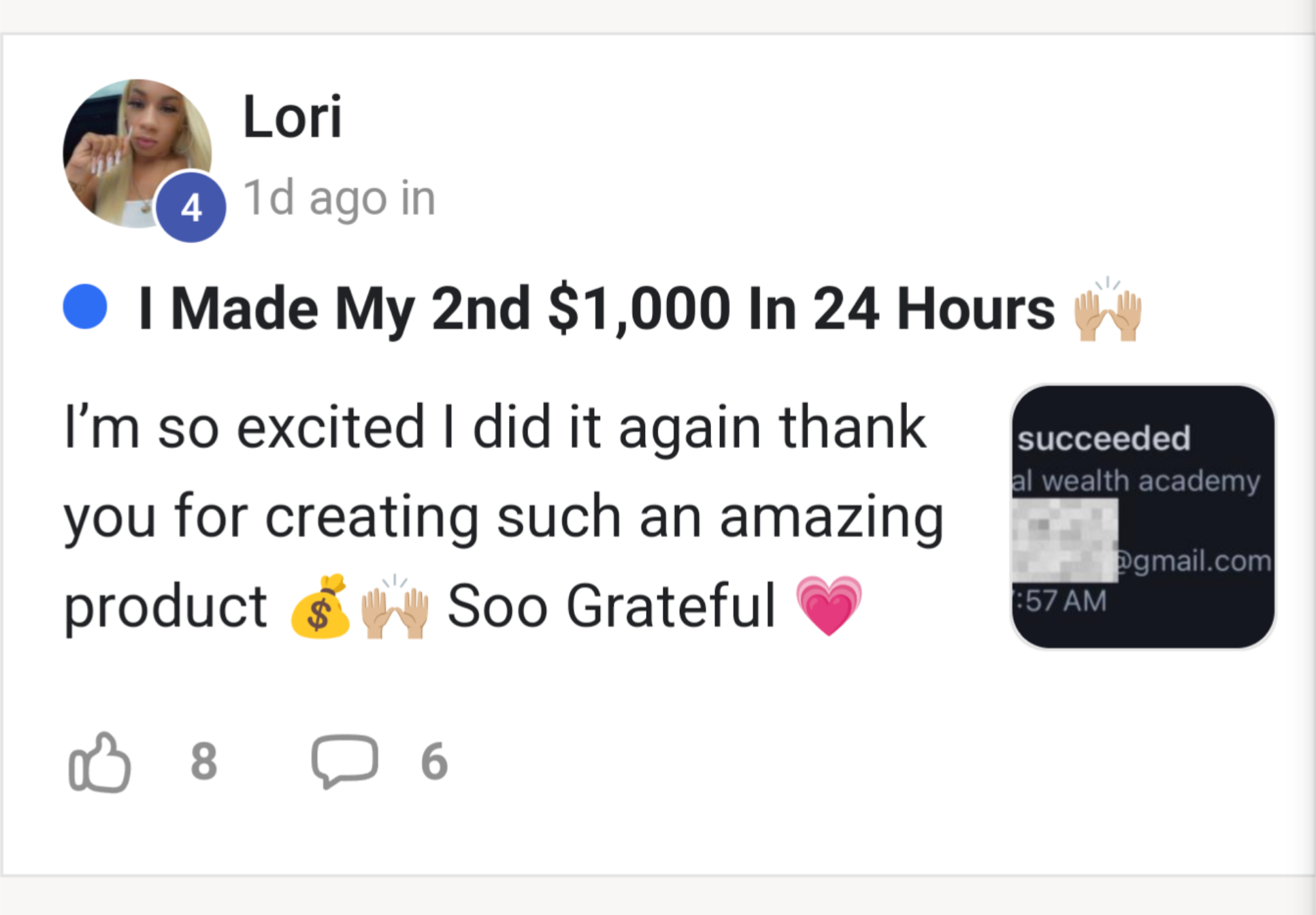Click the blue unread dot indicator
Screen dimensions: 1316x915
coord(85,307)
